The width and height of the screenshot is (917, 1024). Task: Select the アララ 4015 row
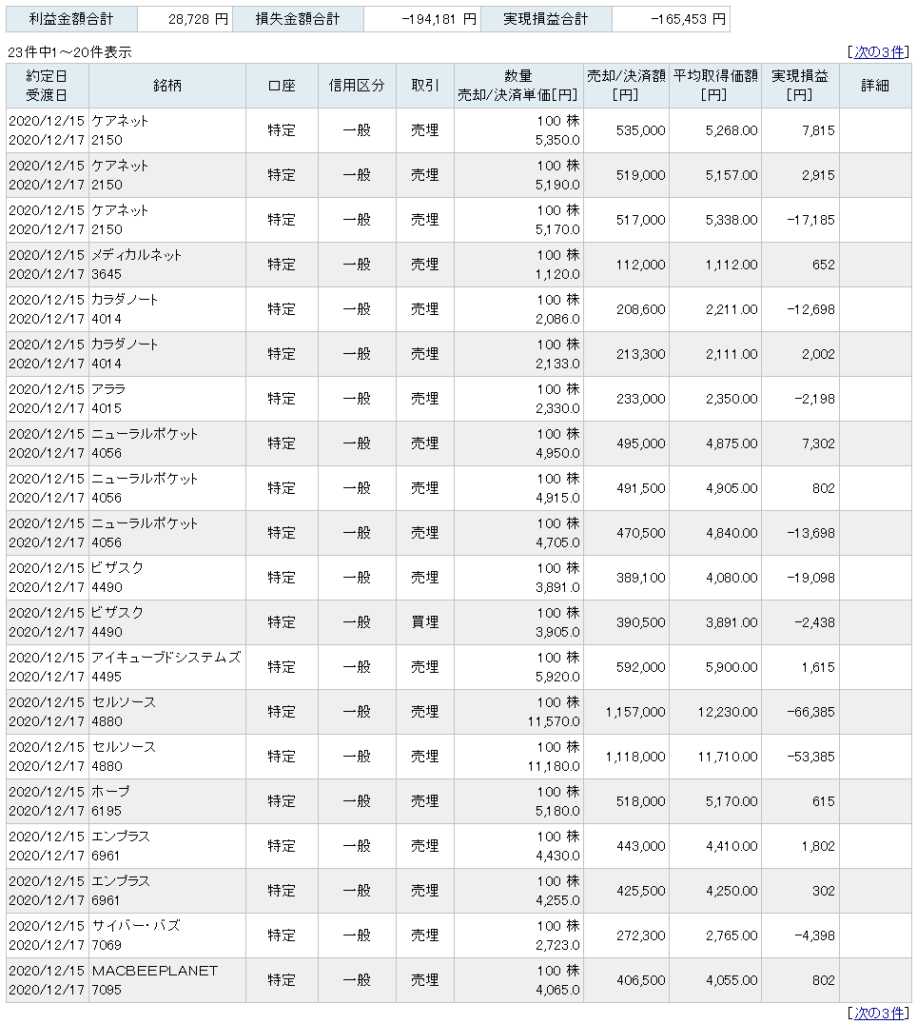[458, 398]
